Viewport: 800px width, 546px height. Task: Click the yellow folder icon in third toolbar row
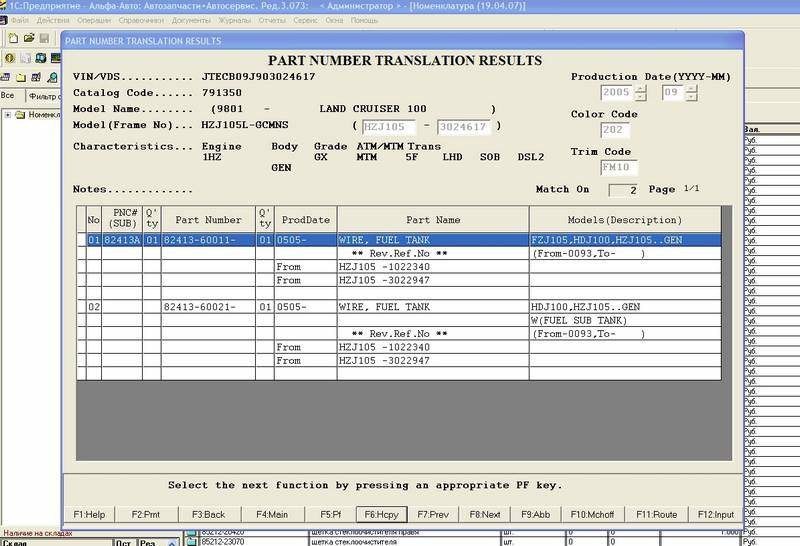[21, 78]
